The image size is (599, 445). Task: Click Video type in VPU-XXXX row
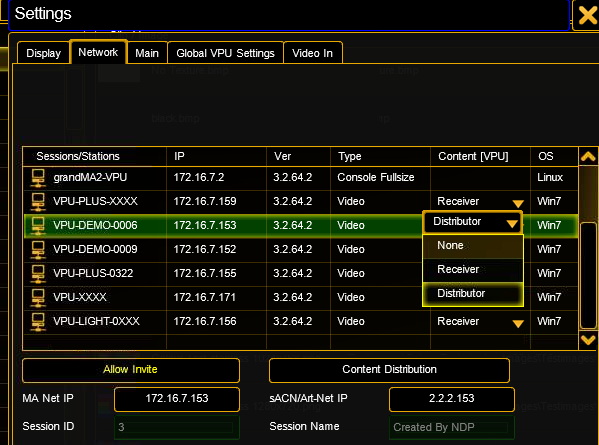coord(351,297)
